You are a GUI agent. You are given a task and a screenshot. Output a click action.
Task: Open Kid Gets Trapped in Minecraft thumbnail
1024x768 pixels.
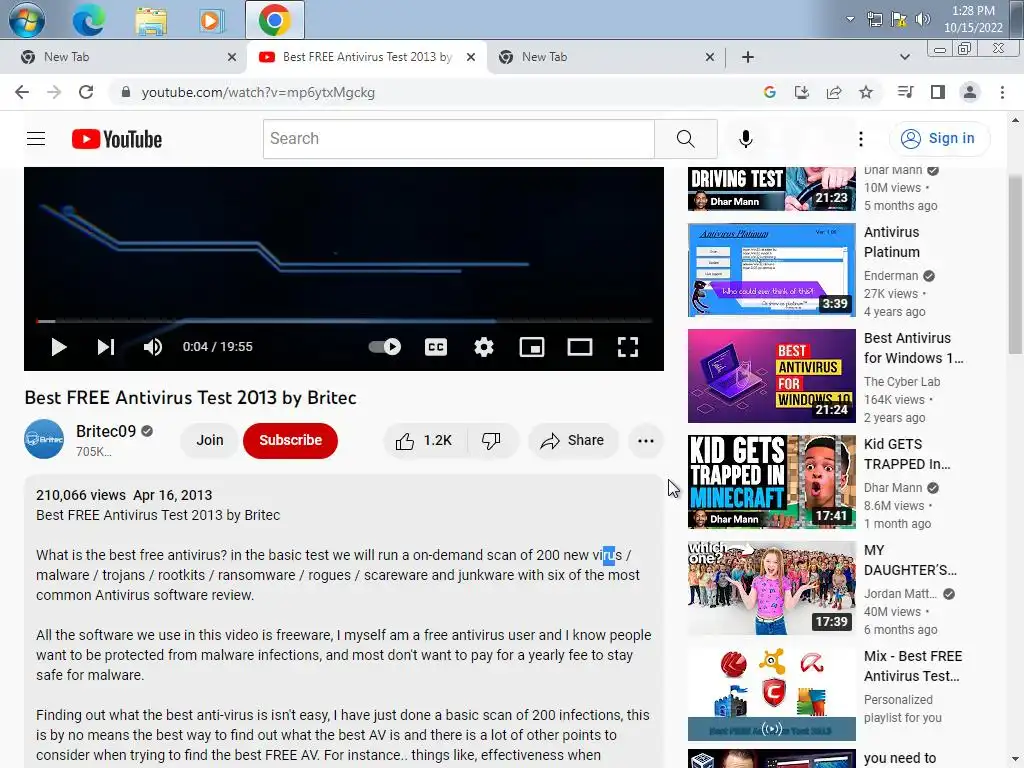[x=771, y=482]
